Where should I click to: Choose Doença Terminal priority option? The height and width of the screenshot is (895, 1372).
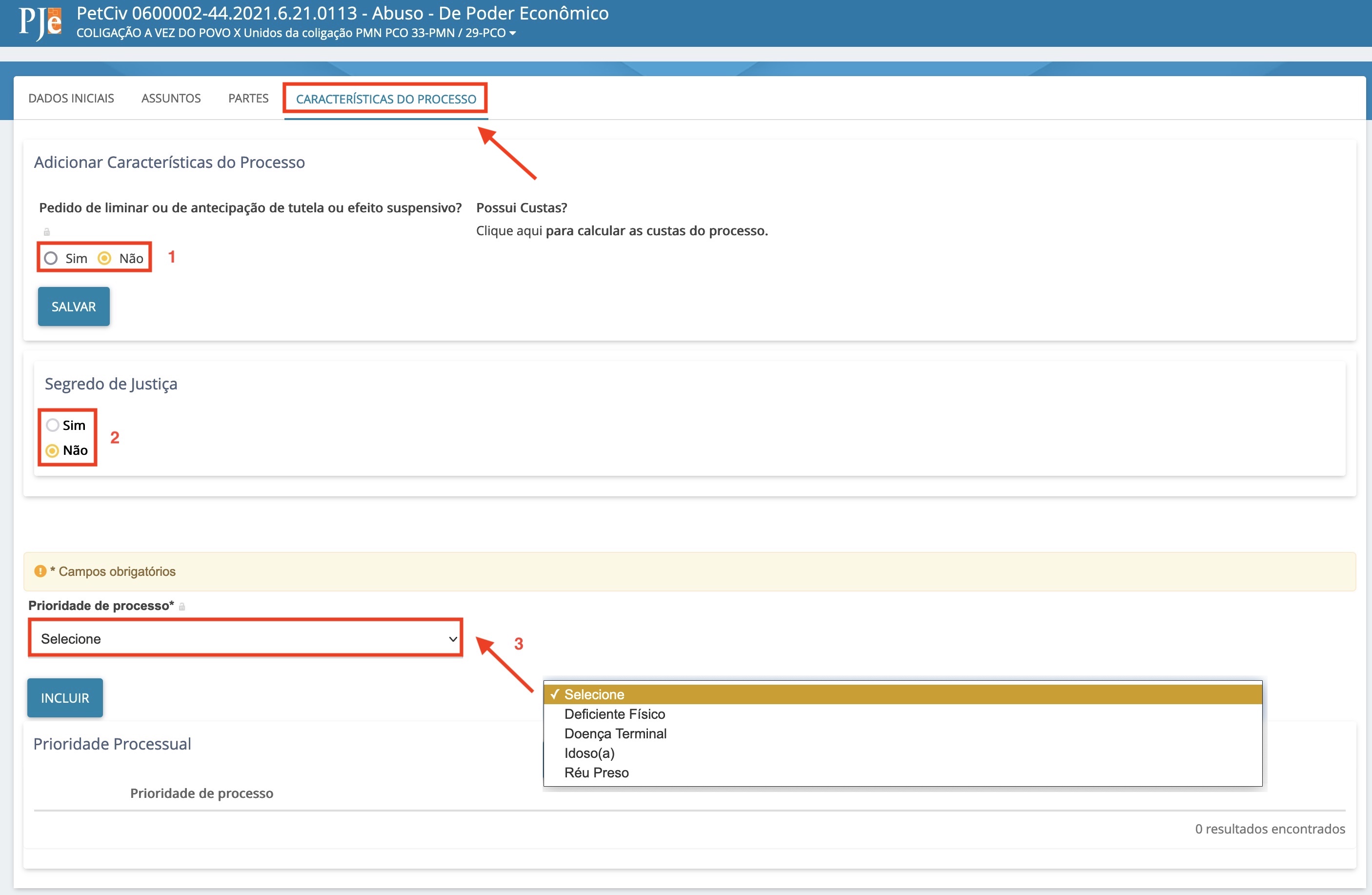point(903,733)
